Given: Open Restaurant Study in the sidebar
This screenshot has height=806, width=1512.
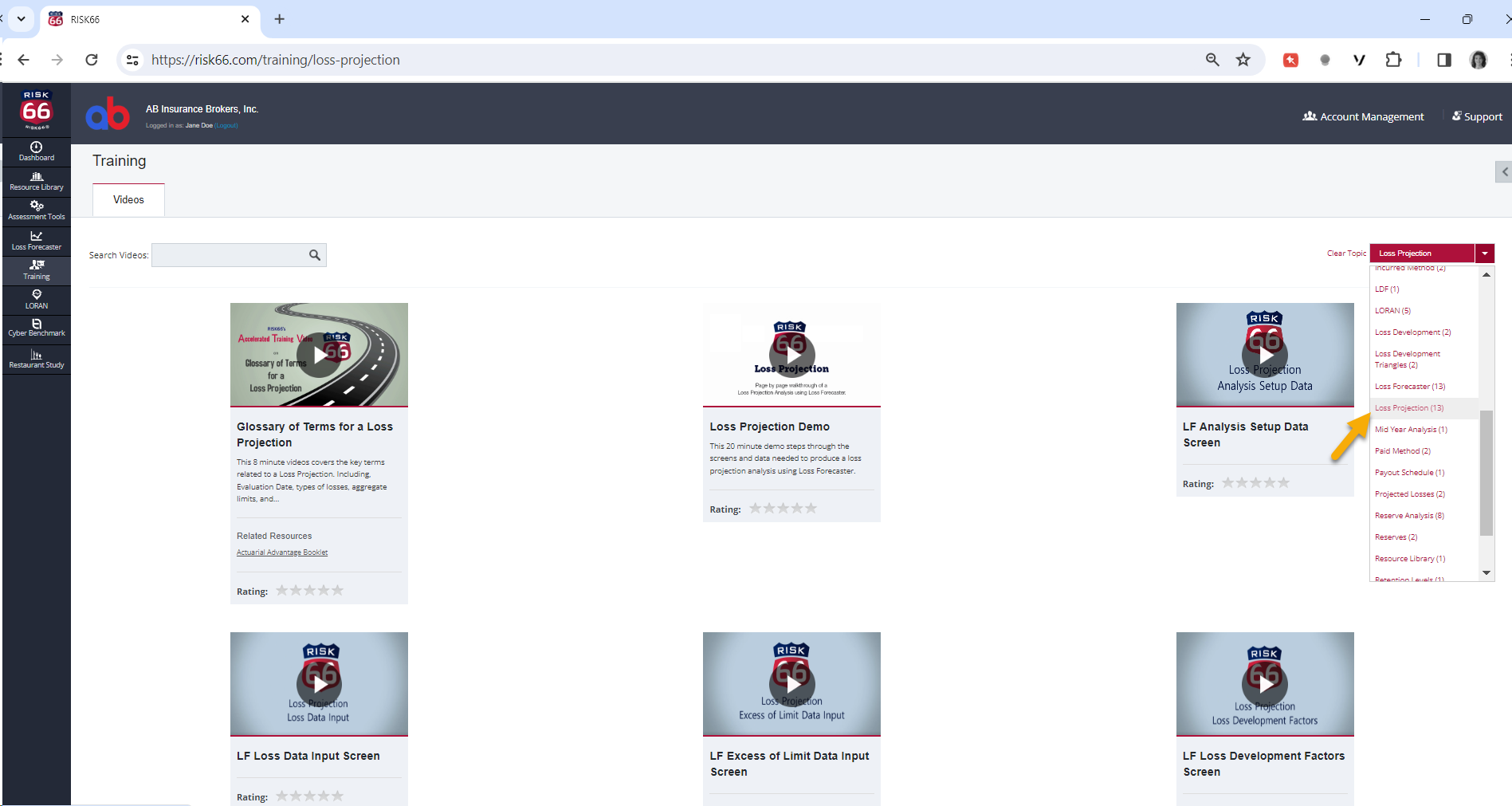Looking at the screenshot, I should pos(37,360).
